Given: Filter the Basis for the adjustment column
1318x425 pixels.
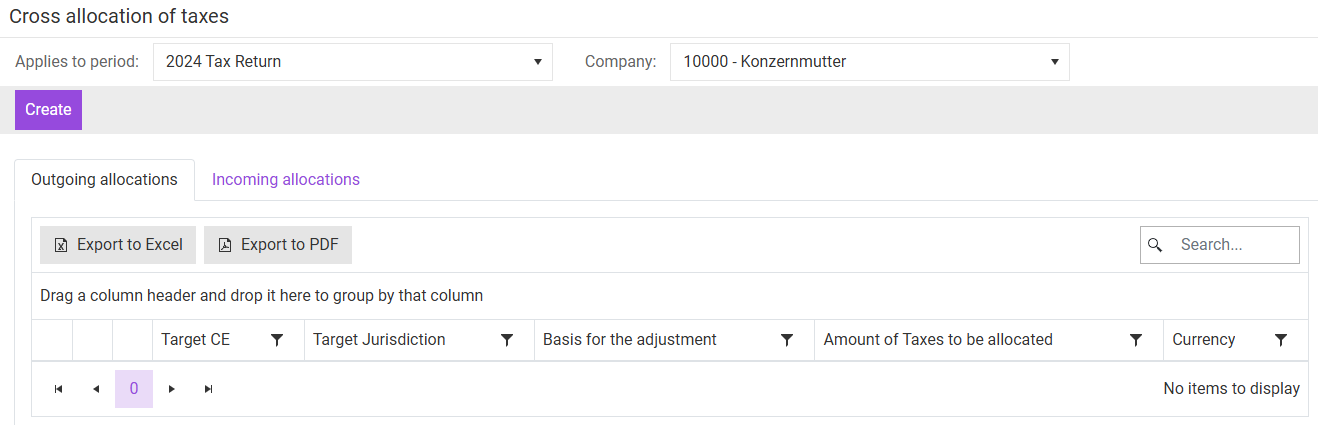Looking at the screenshot, I should [787, 340].
